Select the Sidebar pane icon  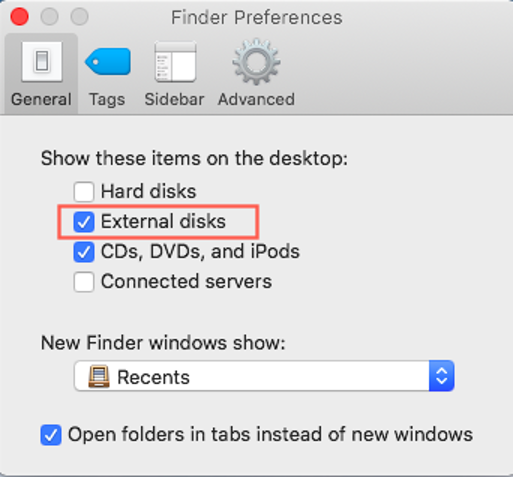click(175, 61)
